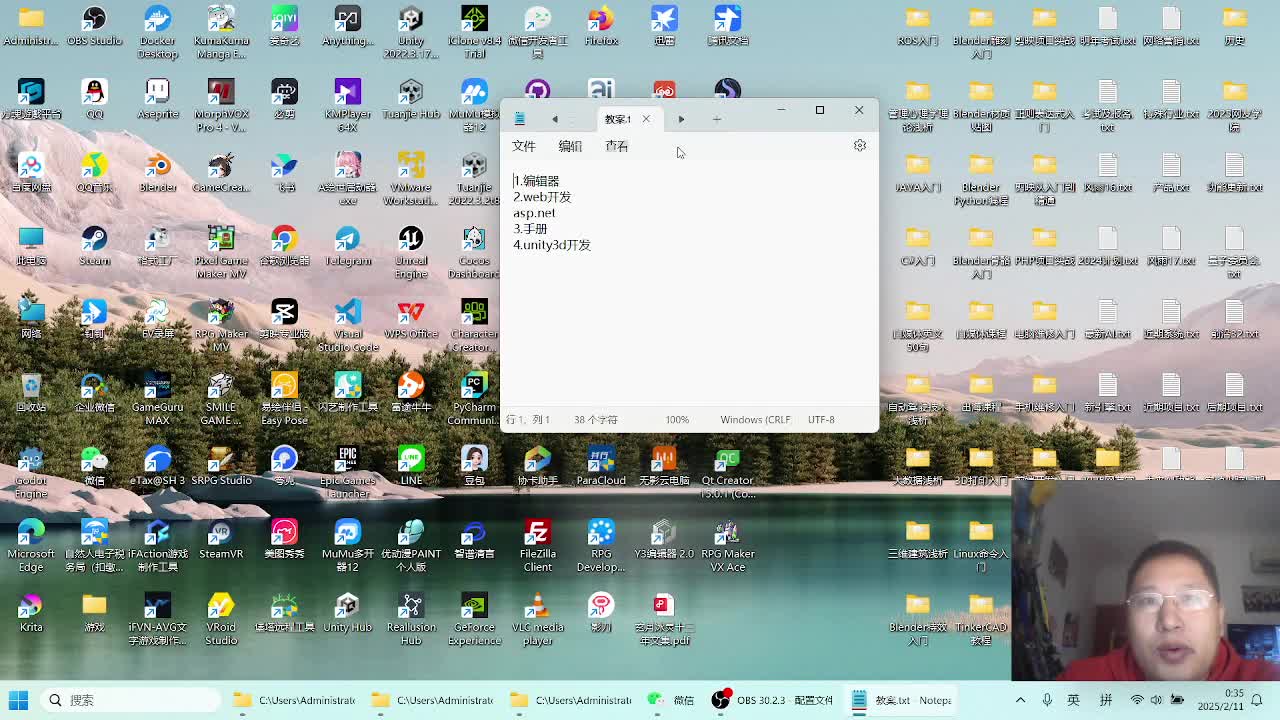Open the 文件 menu in Notepad
The width and height of the screenshot is (1280, 720).
524,146
